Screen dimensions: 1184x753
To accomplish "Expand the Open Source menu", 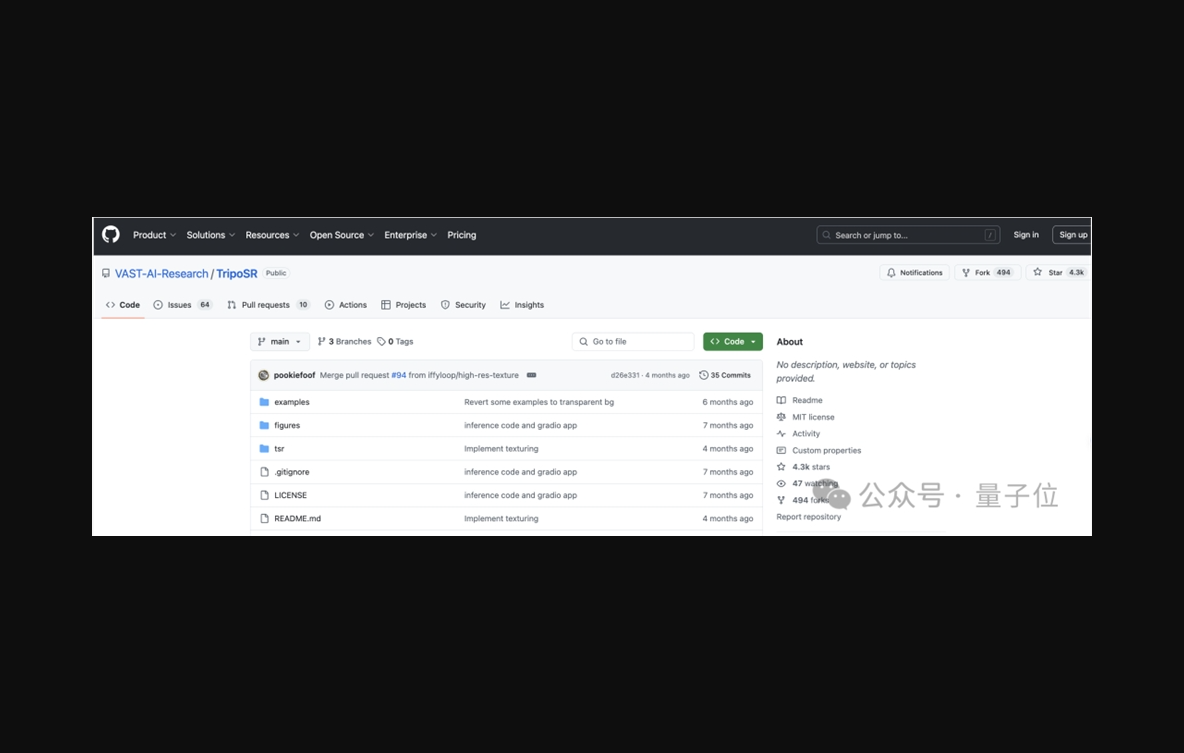I will point(341,235).
